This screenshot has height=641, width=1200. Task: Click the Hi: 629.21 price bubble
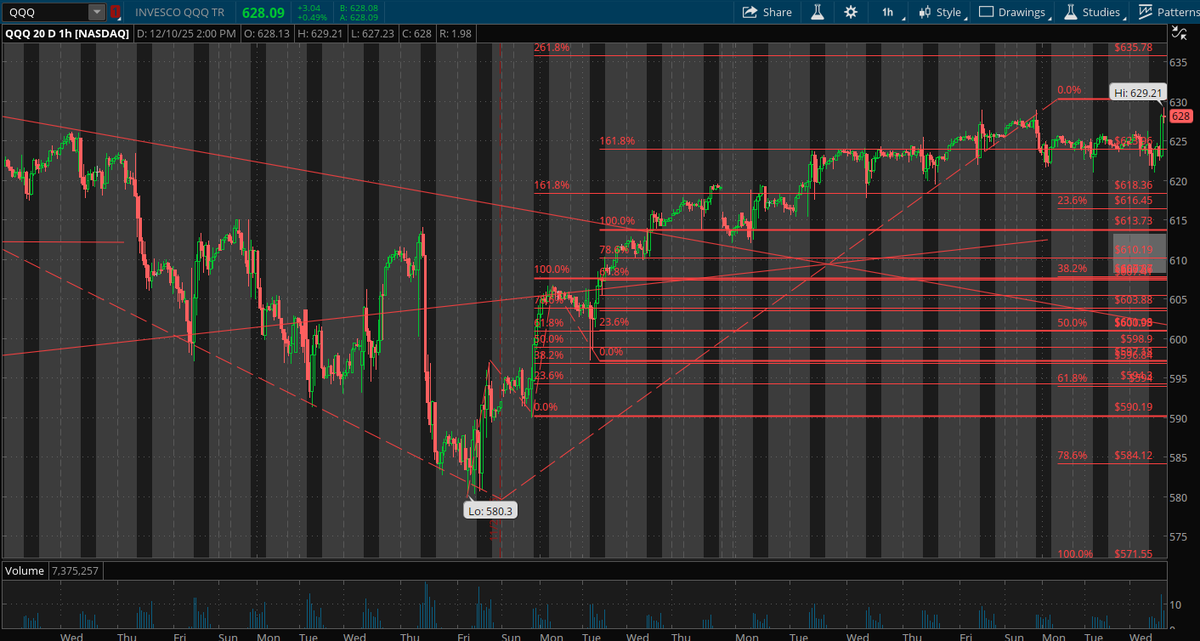point(1139,93)
